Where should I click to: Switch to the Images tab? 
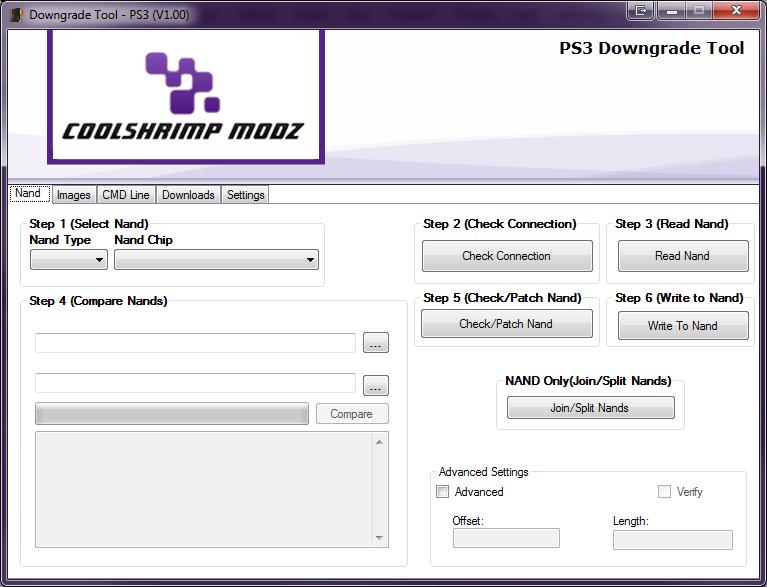(74, 195)
